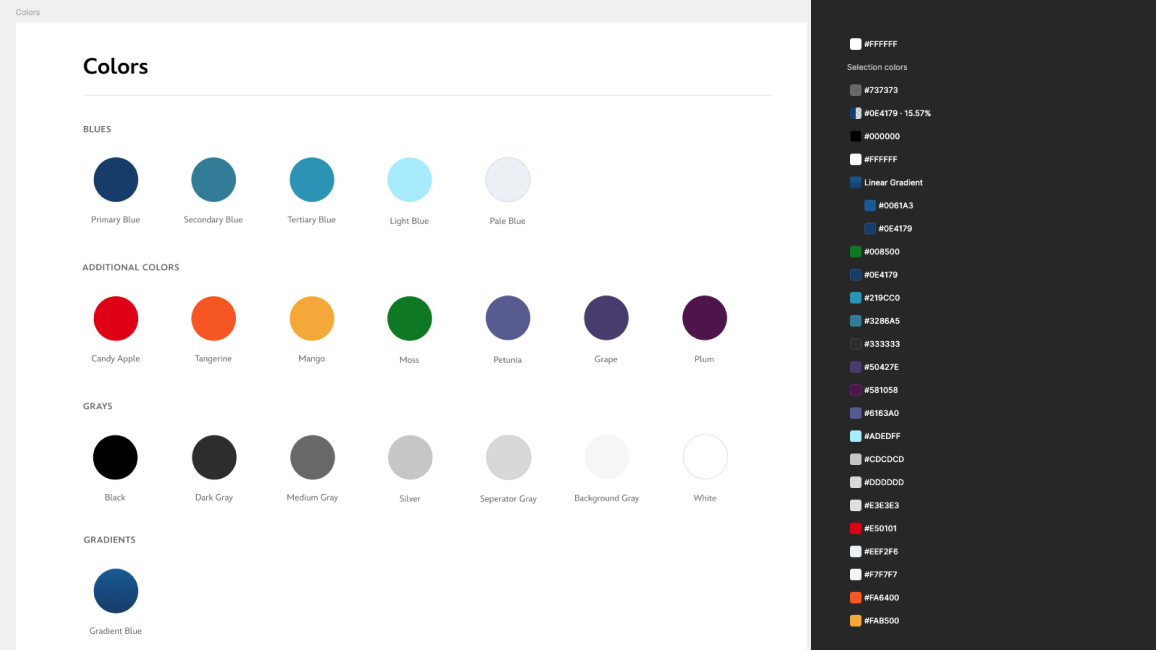
Task: Click the Gradient Blue circle
Action: click(116, 591)
